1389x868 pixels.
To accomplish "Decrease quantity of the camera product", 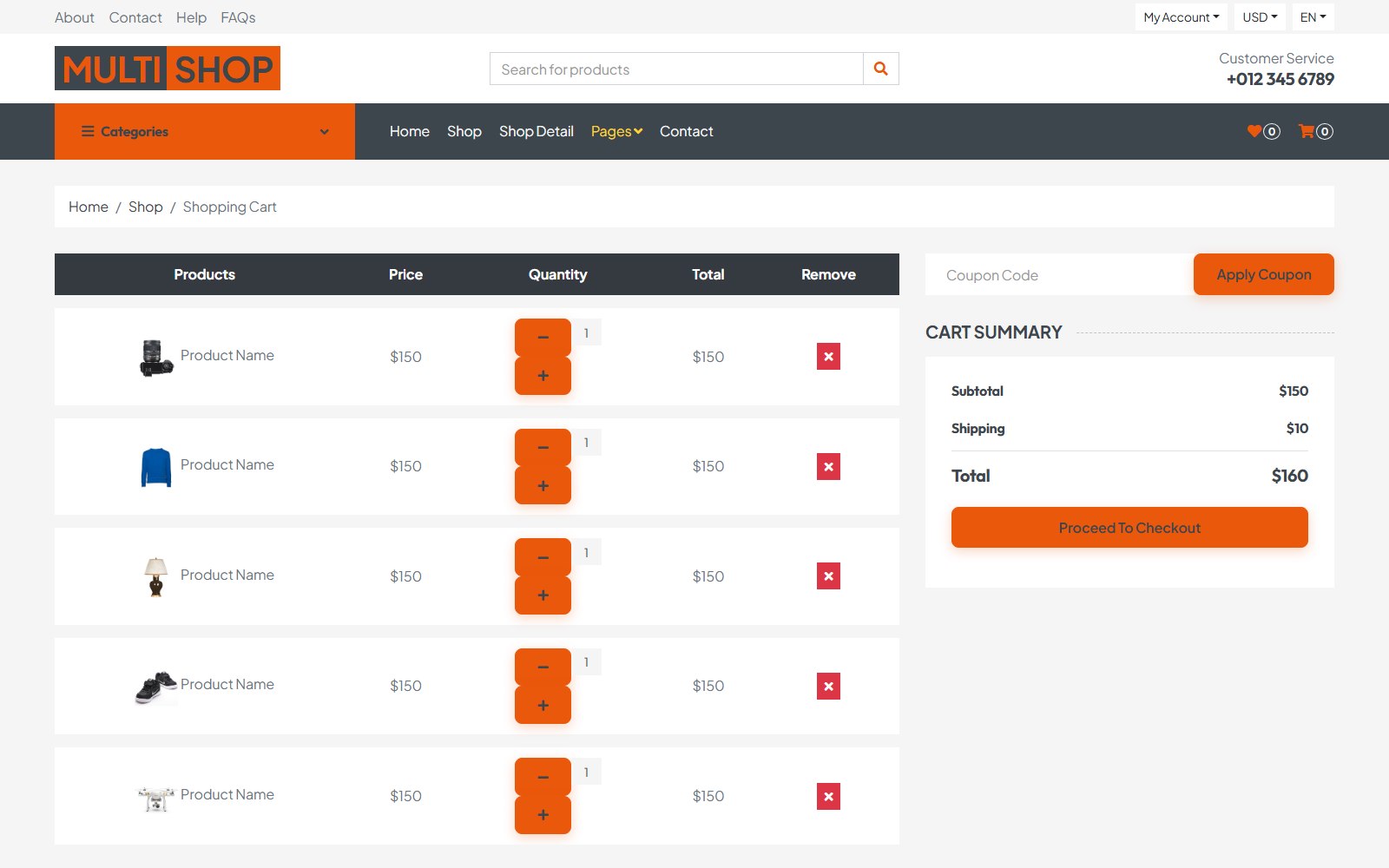I will tap(543, 337).
